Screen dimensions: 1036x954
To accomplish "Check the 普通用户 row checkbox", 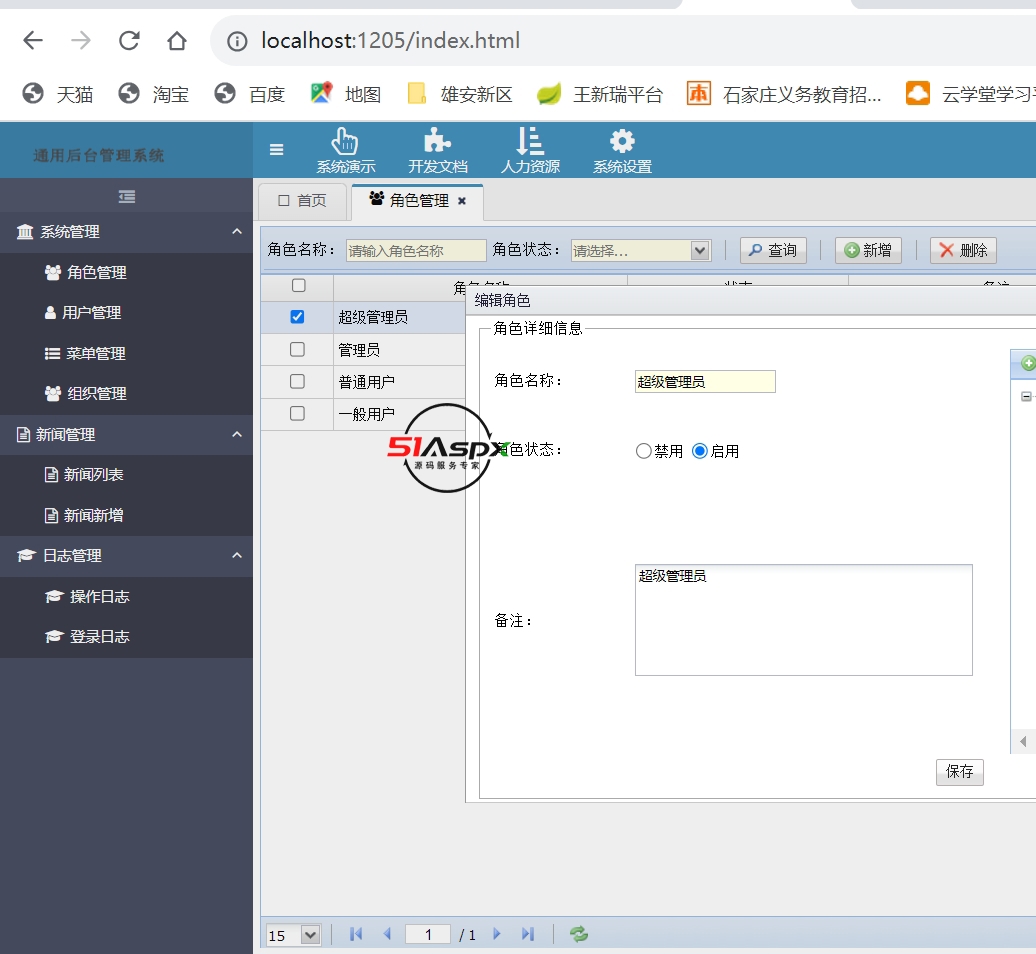I will pos(297,381).
